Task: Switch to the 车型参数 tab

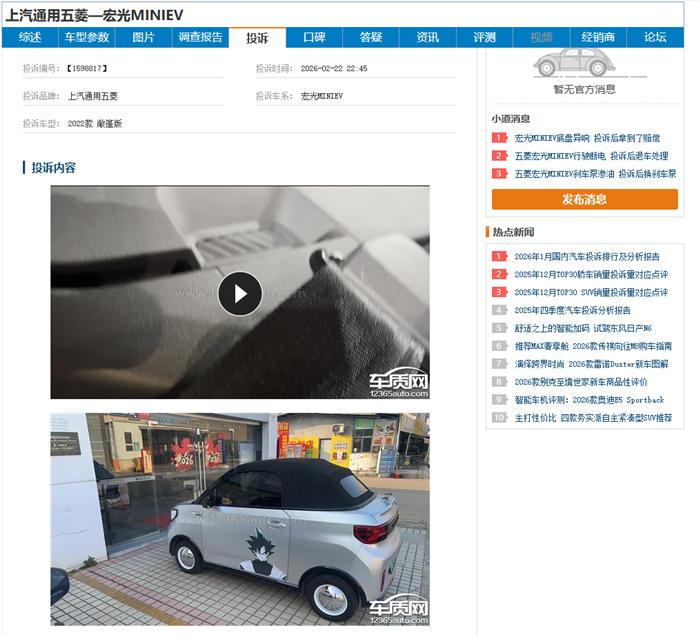Action: (87, 37)
